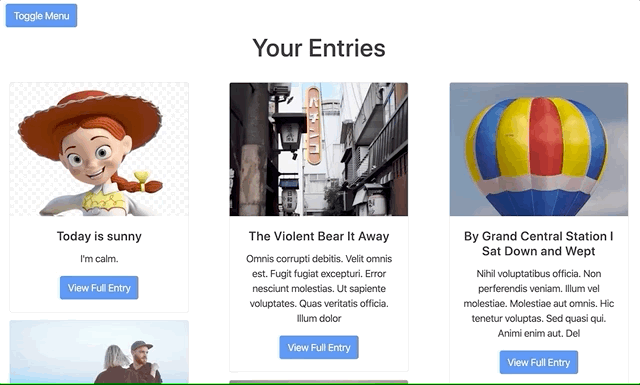Viewport: 640px width, 385px height.
Task: Click the Nihil voluptatibus officia description text
Action: [x=539, y=303]
